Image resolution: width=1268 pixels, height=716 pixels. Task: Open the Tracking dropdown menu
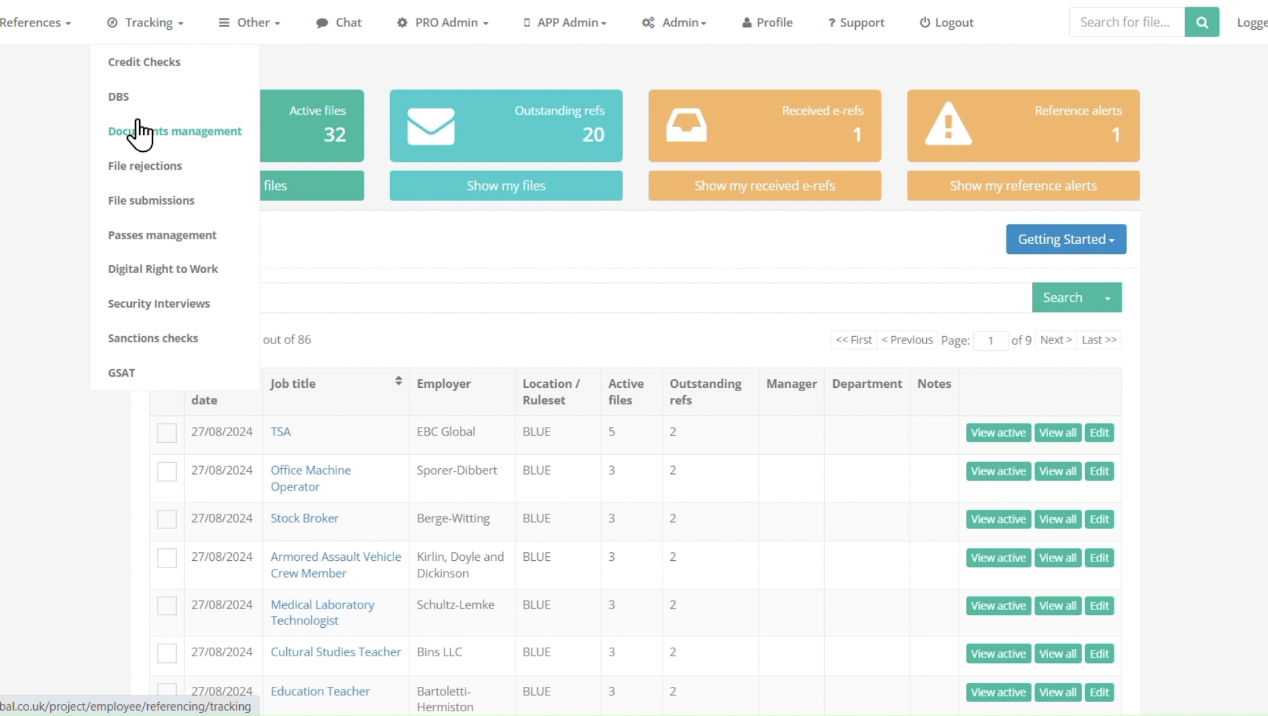pos(145,22)
